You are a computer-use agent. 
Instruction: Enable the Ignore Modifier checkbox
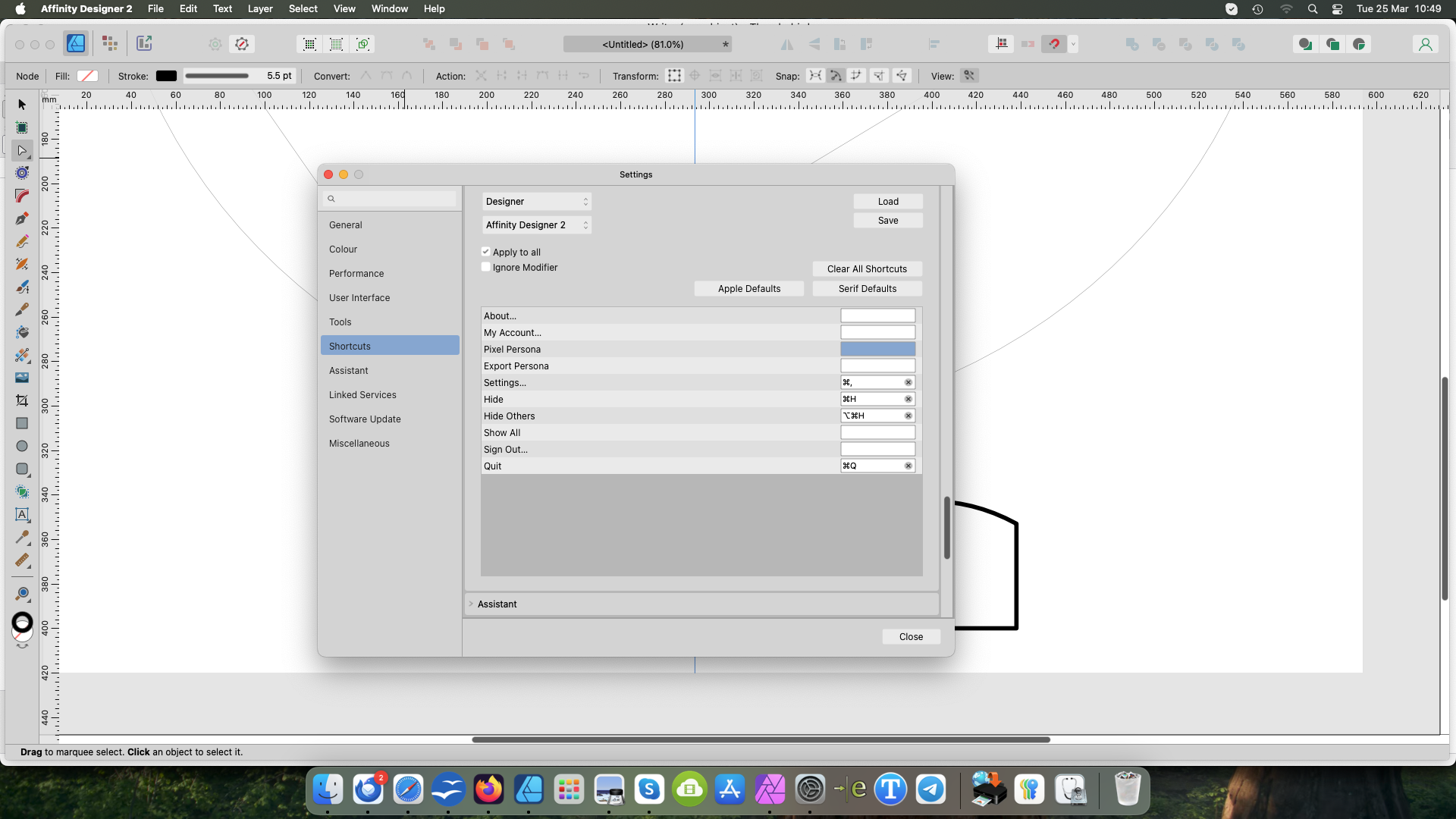pyautogui.click(x=485, y=267)
